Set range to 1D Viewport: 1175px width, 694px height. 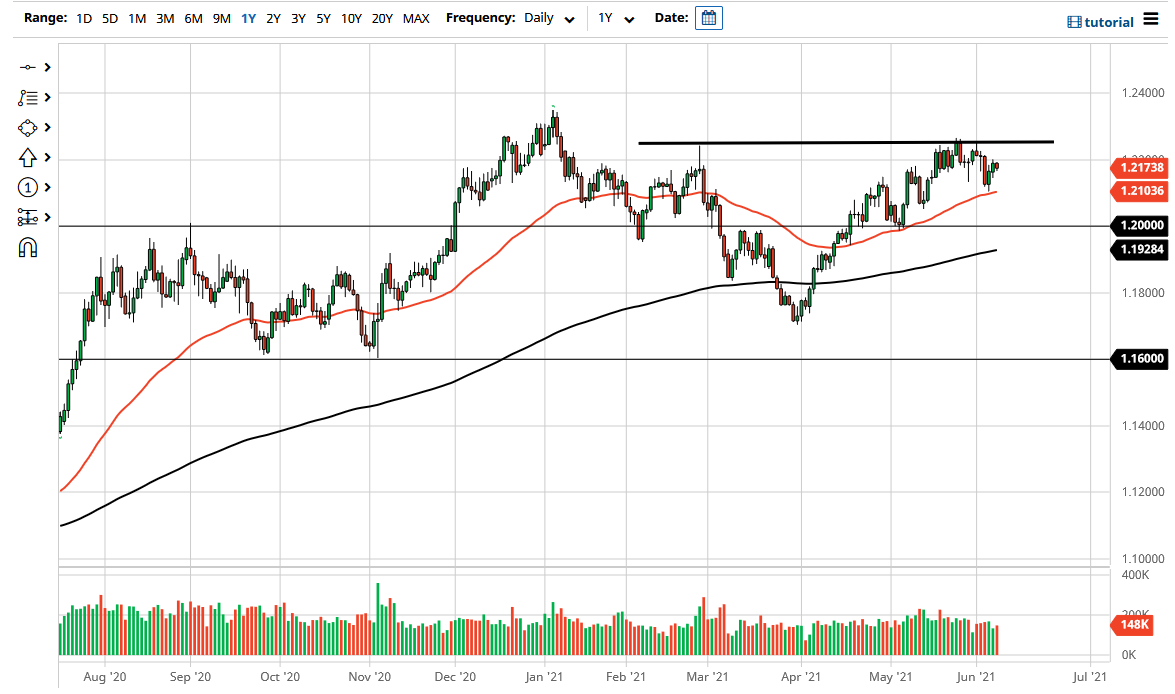[x=84, y=18]
